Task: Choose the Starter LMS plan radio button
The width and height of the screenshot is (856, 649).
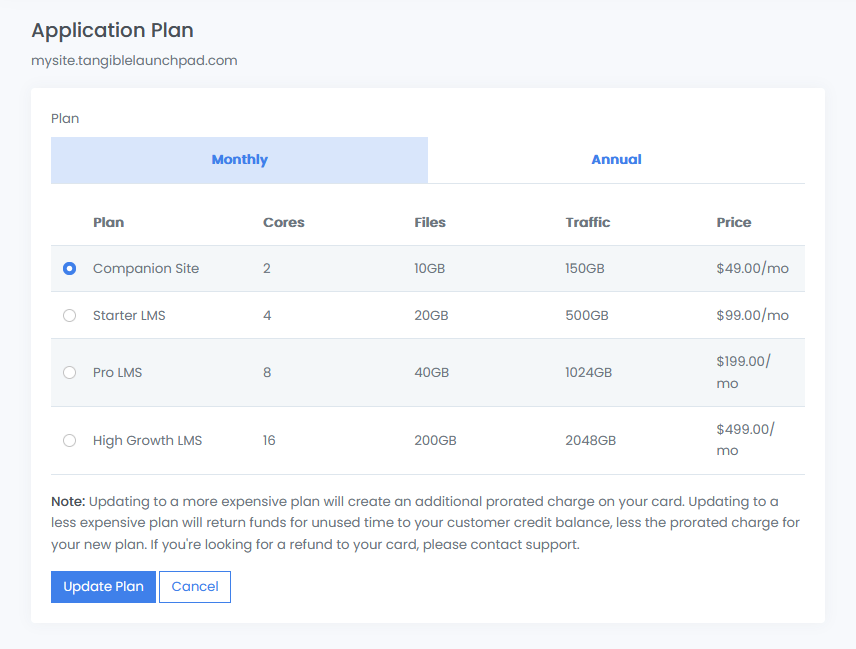Action: coord(69,316)
